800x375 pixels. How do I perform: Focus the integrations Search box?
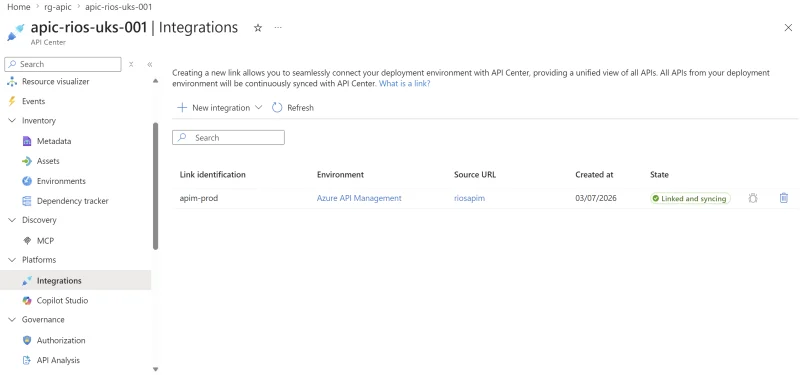[228, 138]
